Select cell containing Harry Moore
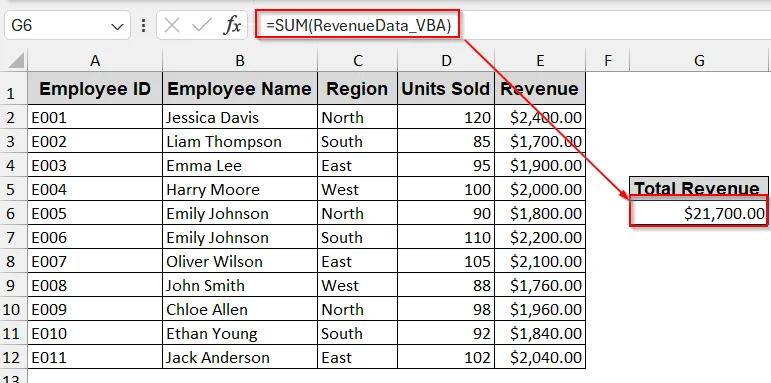 240,189
